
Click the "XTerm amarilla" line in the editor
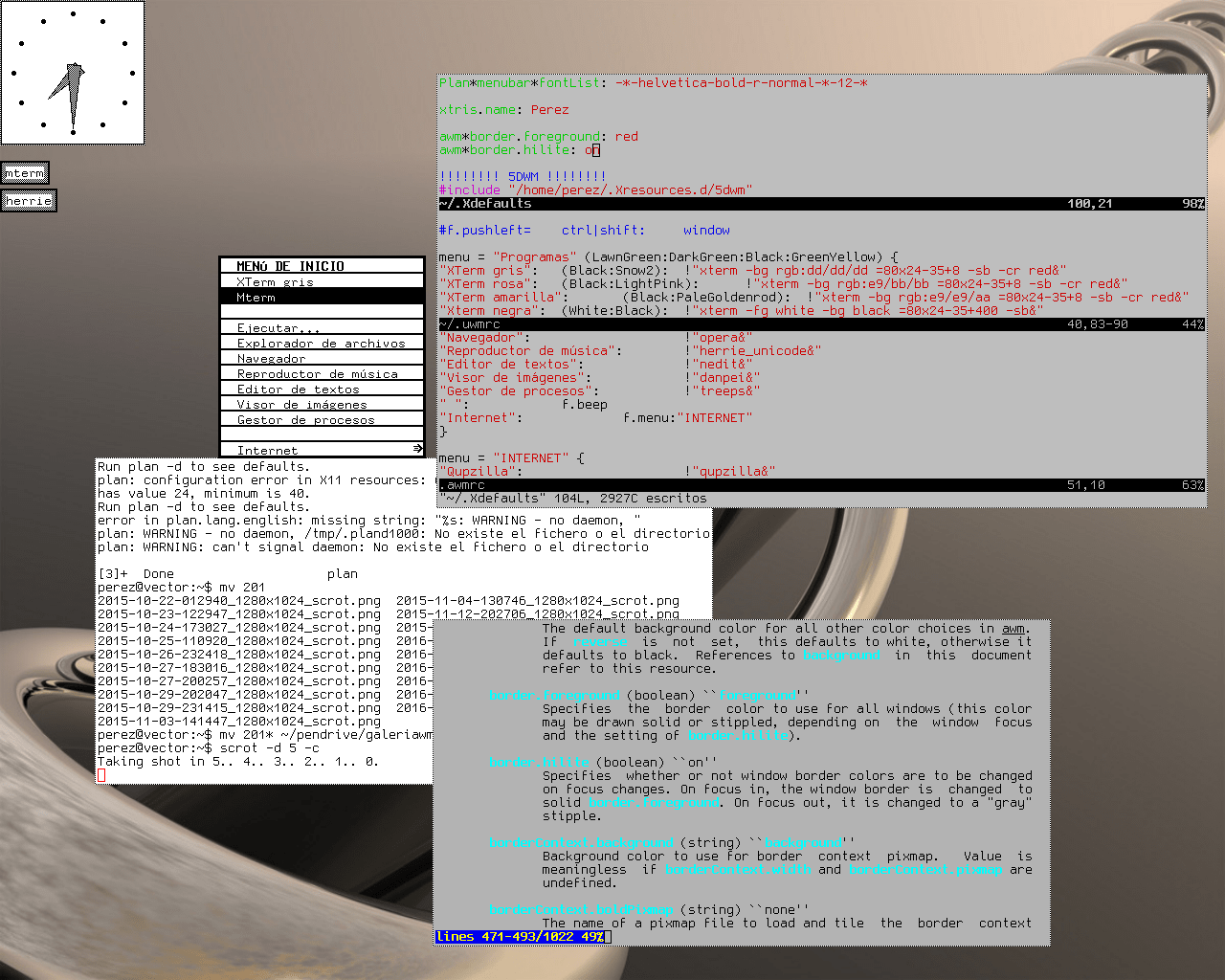point(814,298)
